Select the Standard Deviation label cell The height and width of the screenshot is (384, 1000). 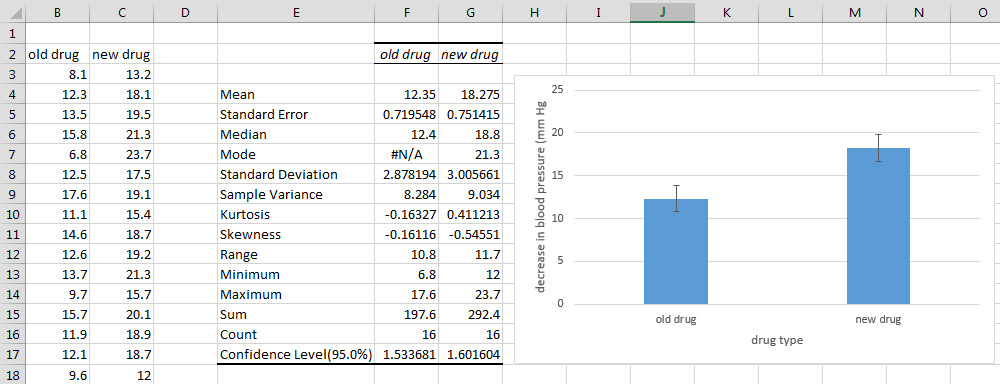pos(296,174)
